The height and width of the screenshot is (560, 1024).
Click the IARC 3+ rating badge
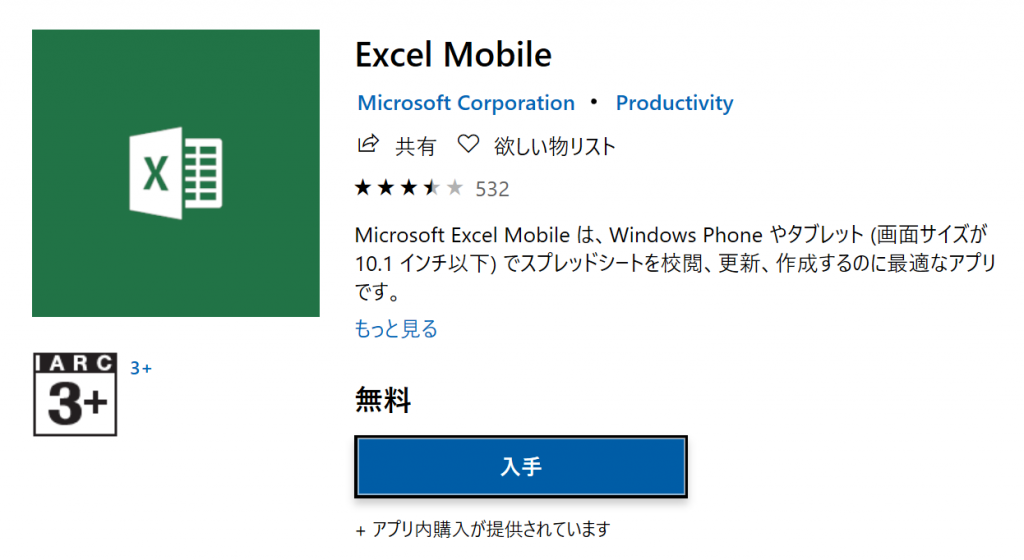(x=75, y=394)
